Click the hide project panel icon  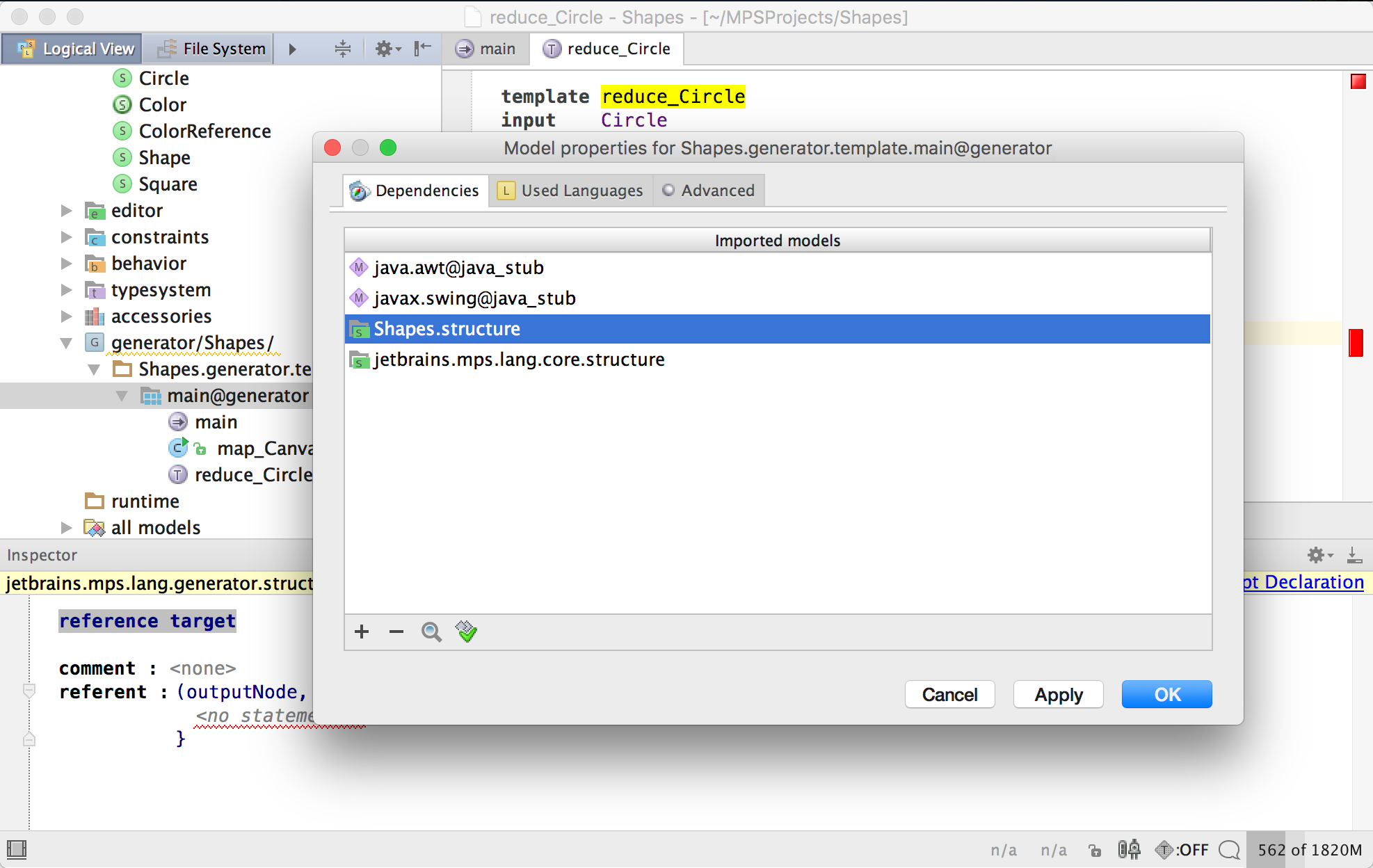422,49
